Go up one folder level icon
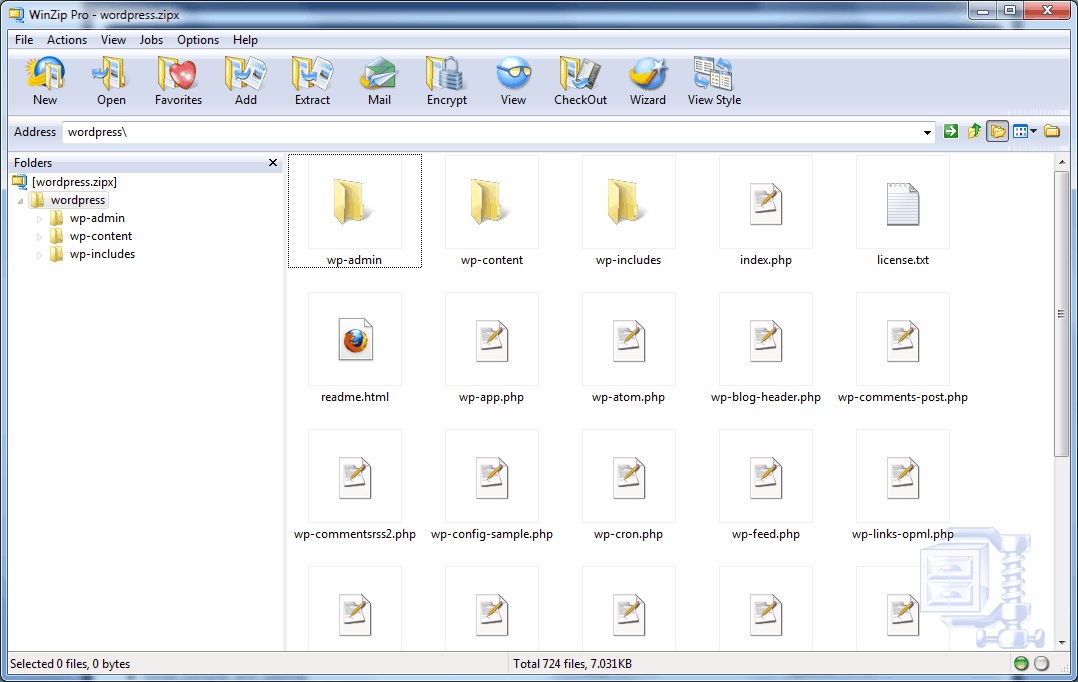1078x682 pixels. (974, 132)
